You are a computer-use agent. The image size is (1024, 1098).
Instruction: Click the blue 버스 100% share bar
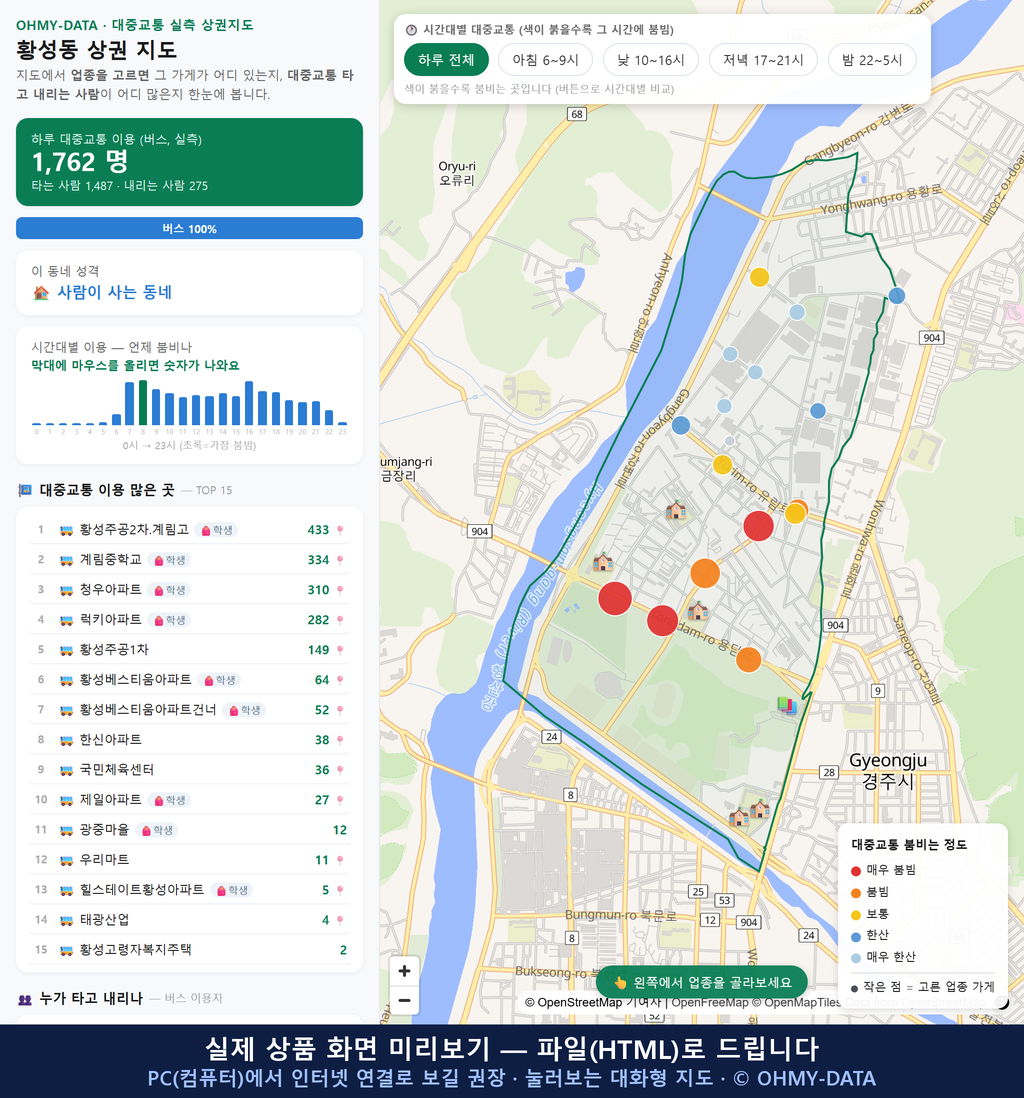[189, 228]
